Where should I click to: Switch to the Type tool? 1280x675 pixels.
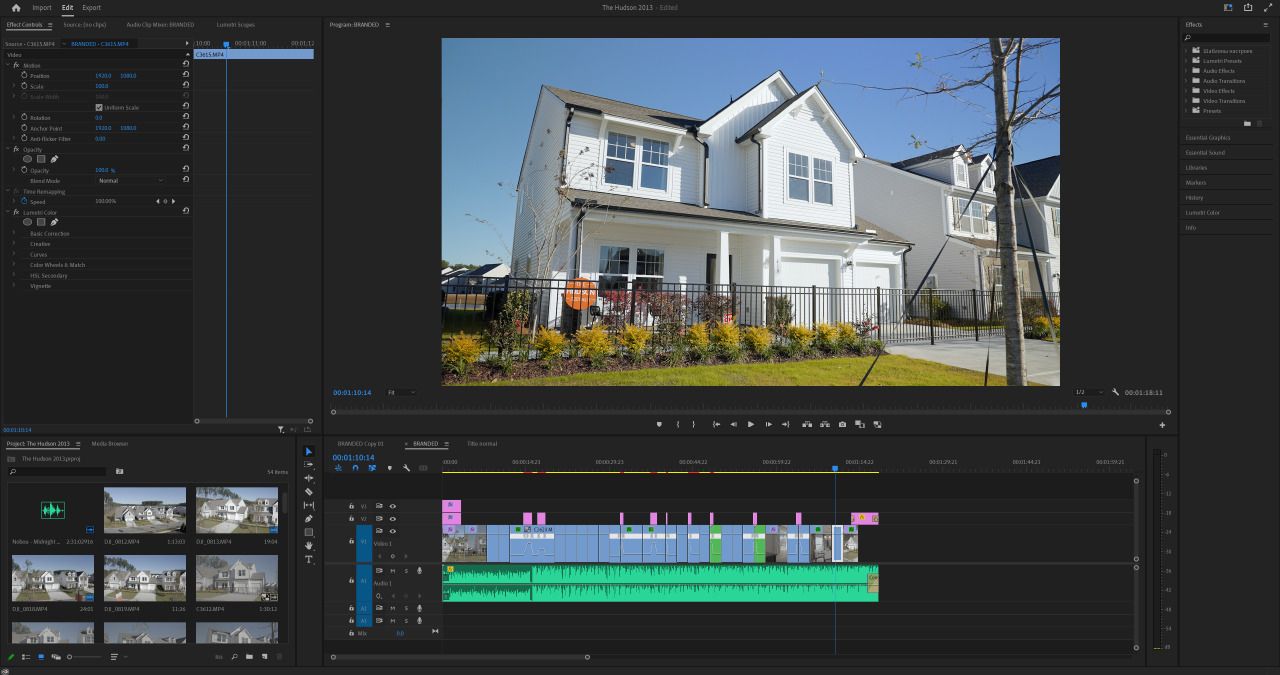pos(309,559)
